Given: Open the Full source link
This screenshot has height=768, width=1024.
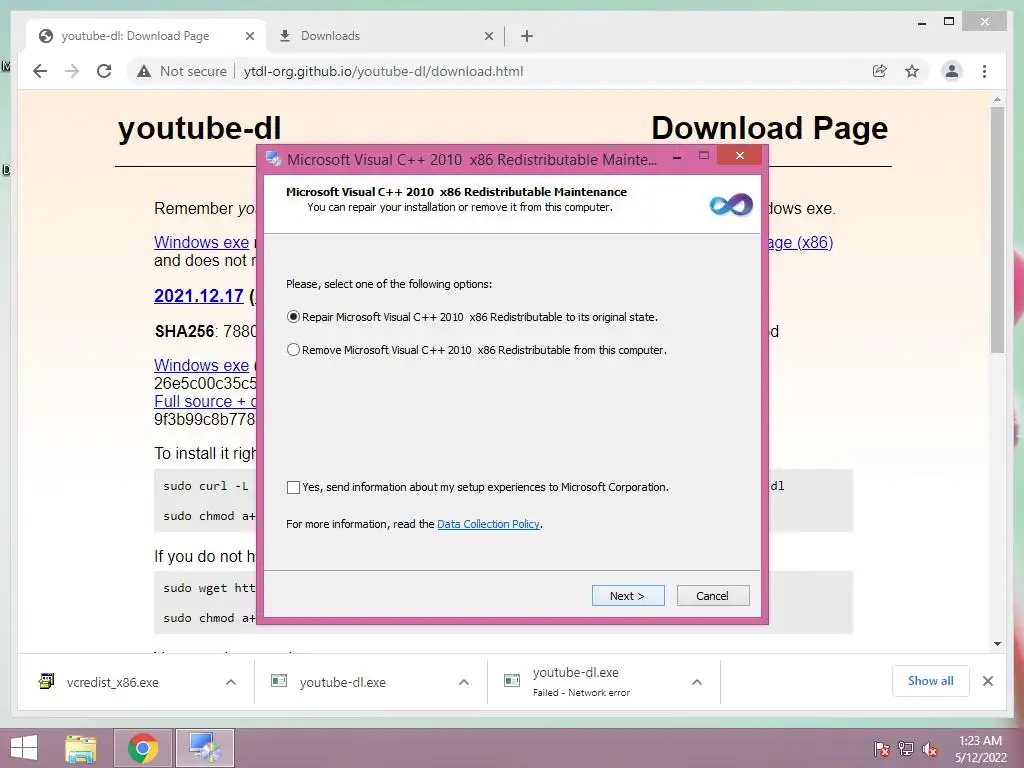Looking at the screenshot, I should pyautogui.click(x=205, y=401).
